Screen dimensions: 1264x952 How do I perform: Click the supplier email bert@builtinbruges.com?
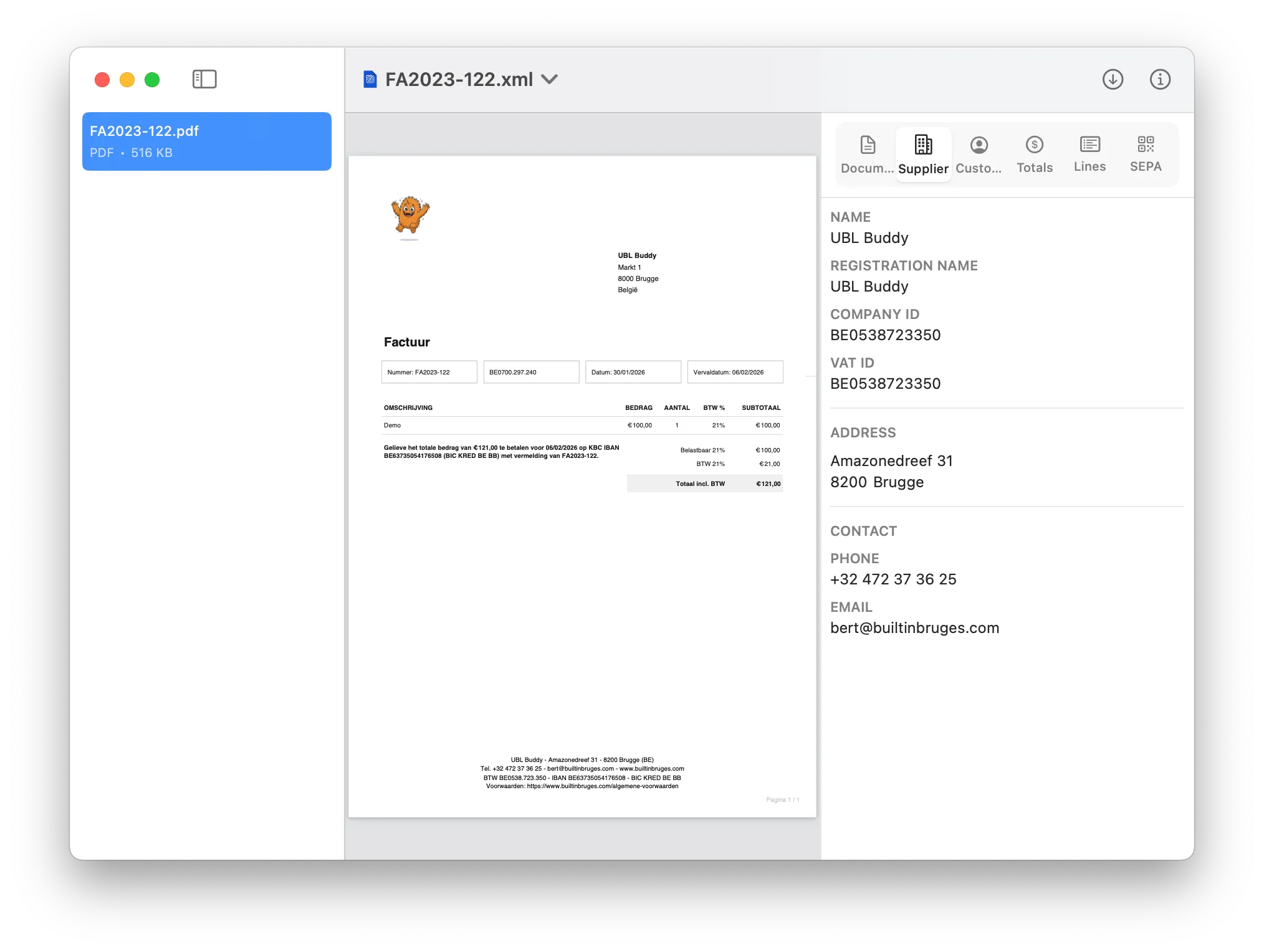pyautogui.click(x=914, y=627)
